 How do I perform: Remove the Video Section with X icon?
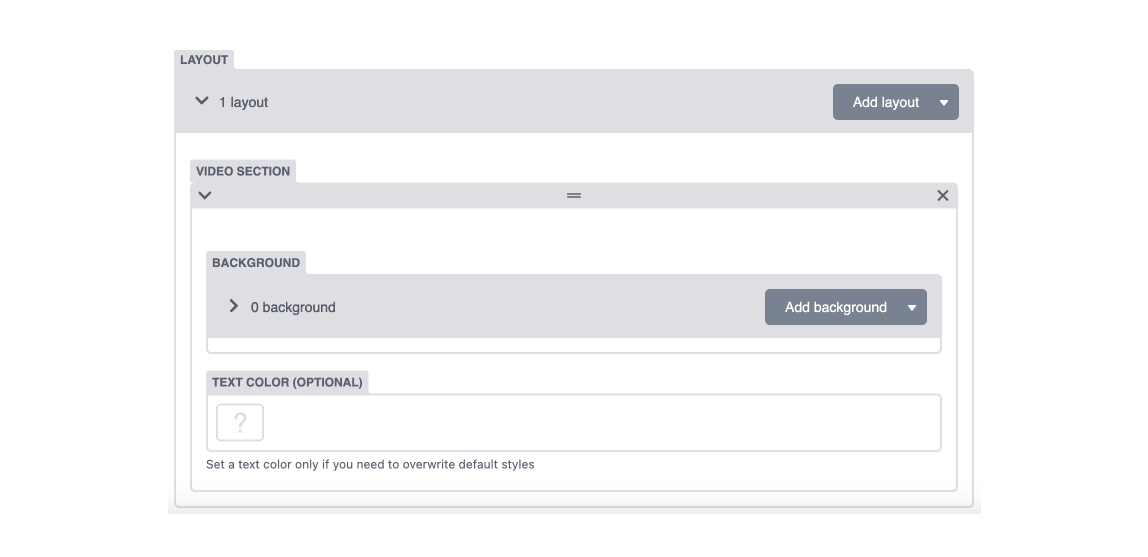coord(943,195)
